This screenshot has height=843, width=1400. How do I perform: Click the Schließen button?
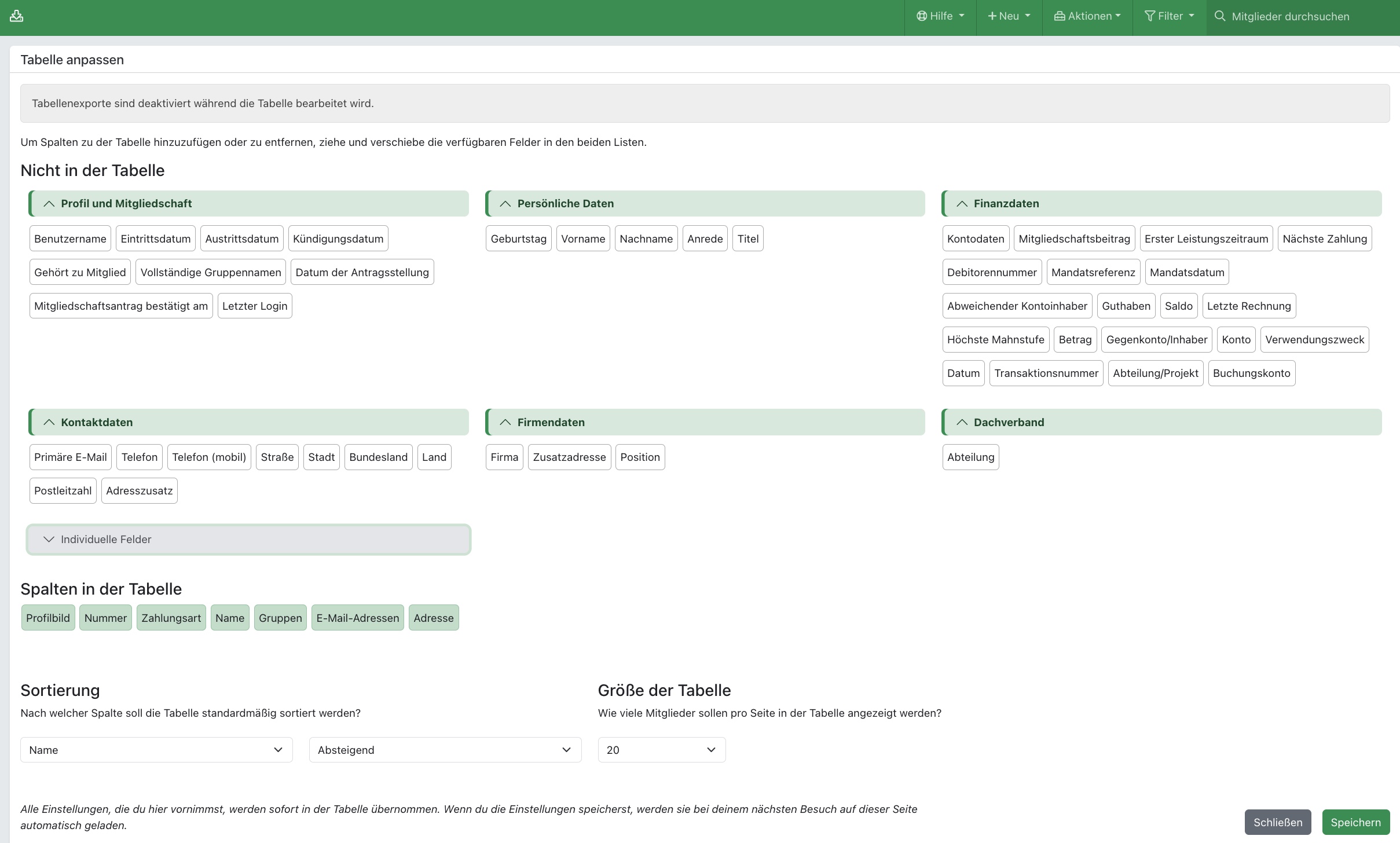click(1278, 822)
